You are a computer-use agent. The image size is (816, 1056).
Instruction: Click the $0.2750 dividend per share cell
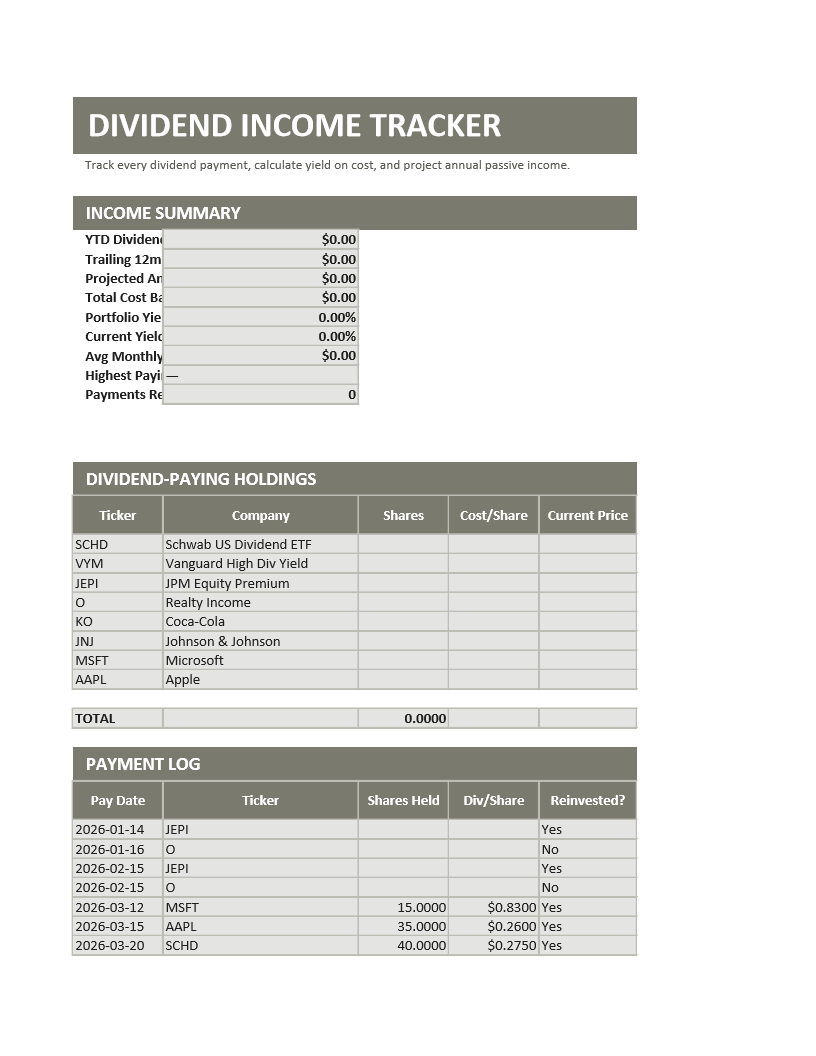[x=494, y=946]
